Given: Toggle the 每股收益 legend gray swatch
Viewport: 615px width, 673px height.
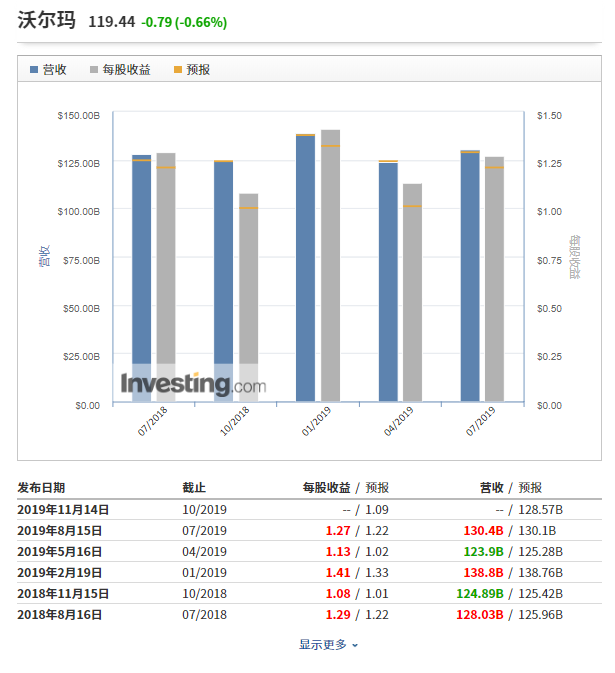Looking at the screenshot, I should pyautogui.click(x=94, y=70).
